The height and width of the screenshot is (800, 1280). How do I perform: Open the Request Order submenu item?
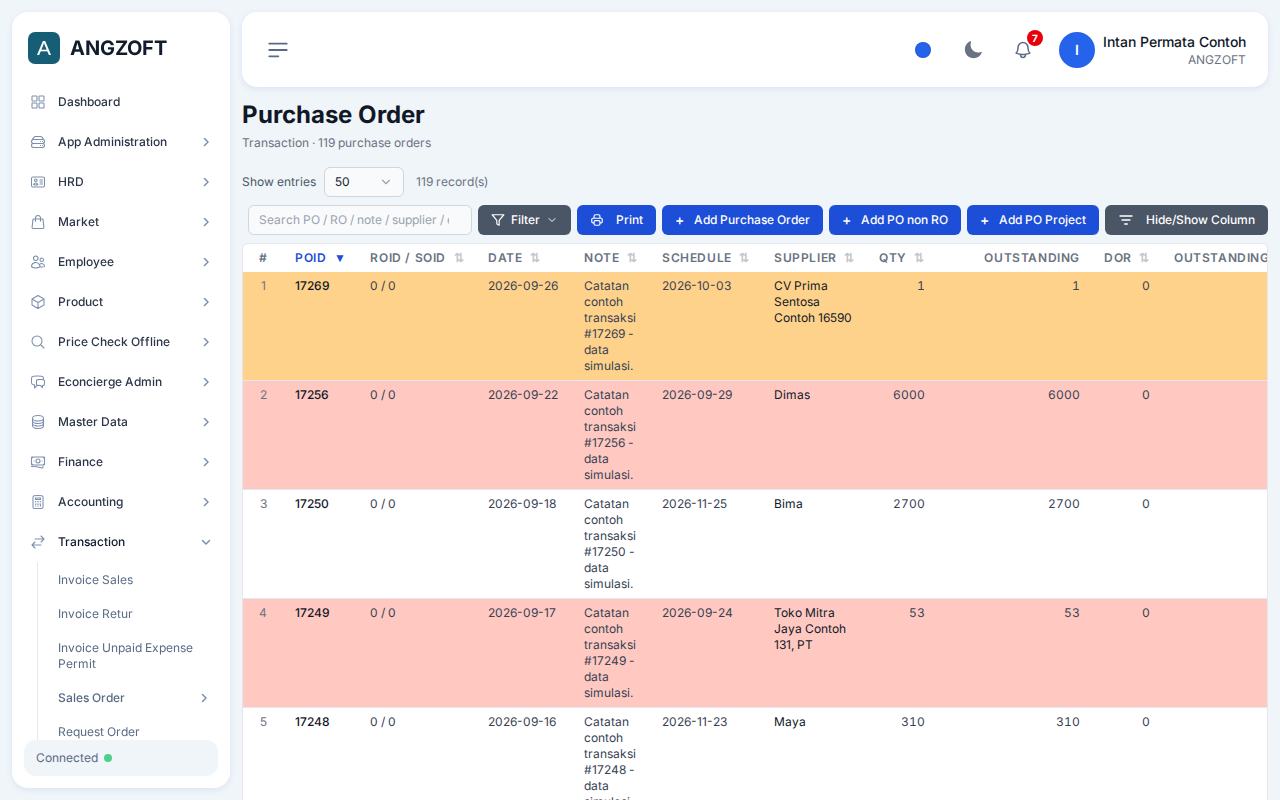pos(99,732)
